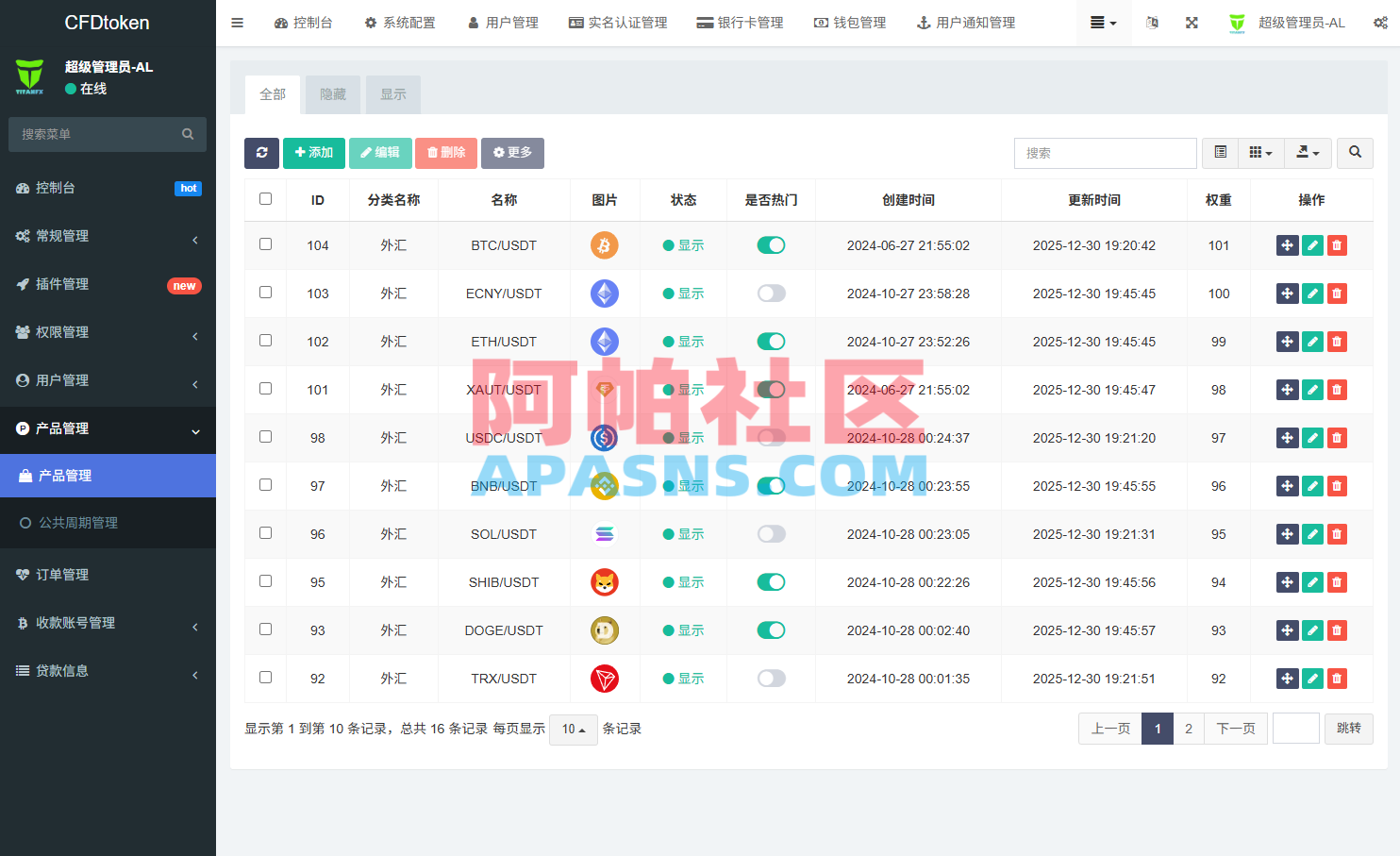The height and width of the screenshot is (856, 1400).
Task: Open the export data dropdown
Action: [1308, 153]
